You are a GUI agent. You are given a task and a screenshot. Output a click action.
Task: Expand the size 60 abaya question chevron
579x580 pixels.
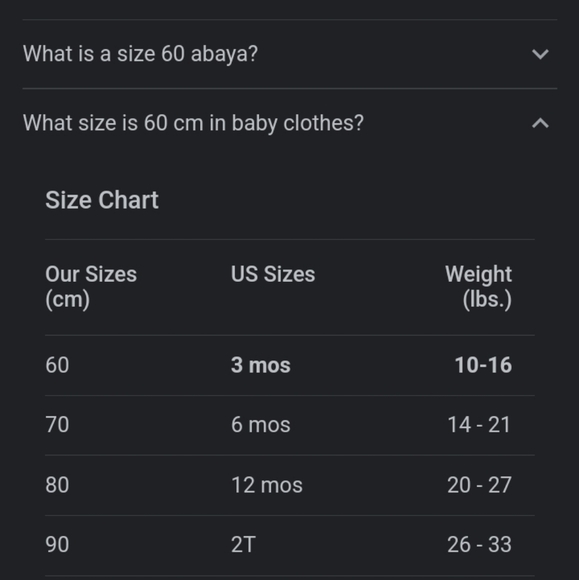click(x=540, y=54)
